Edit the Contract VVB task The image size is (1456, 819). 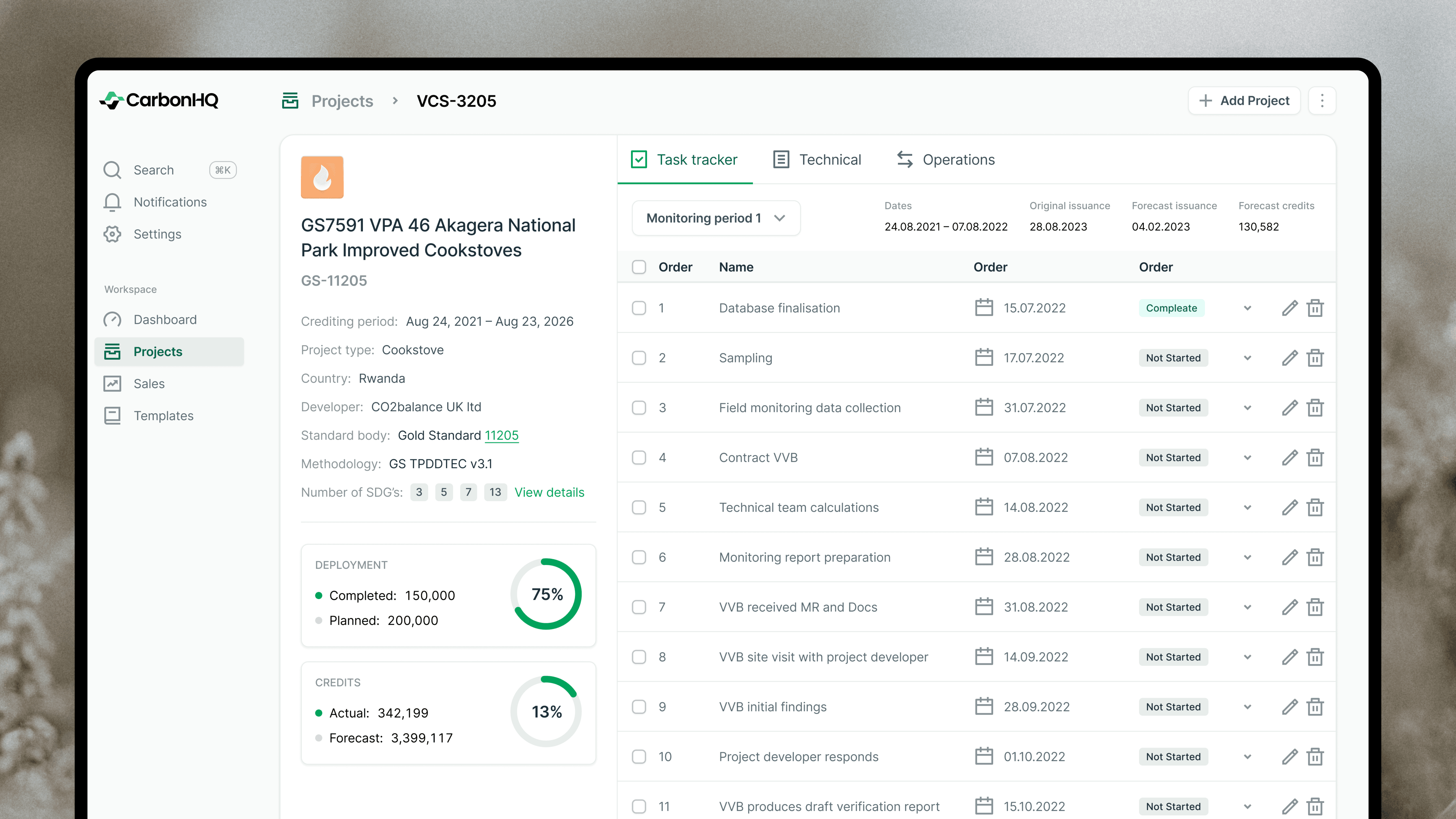pos(1289,457)
